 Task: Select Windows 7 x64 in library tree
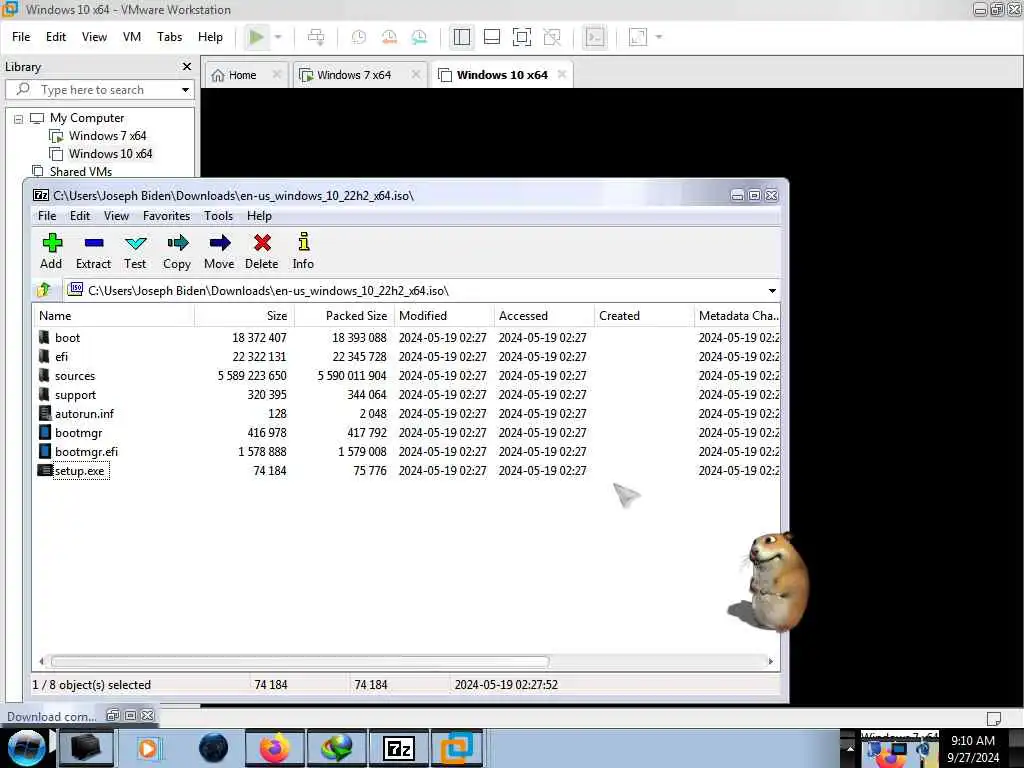[107, 136]
